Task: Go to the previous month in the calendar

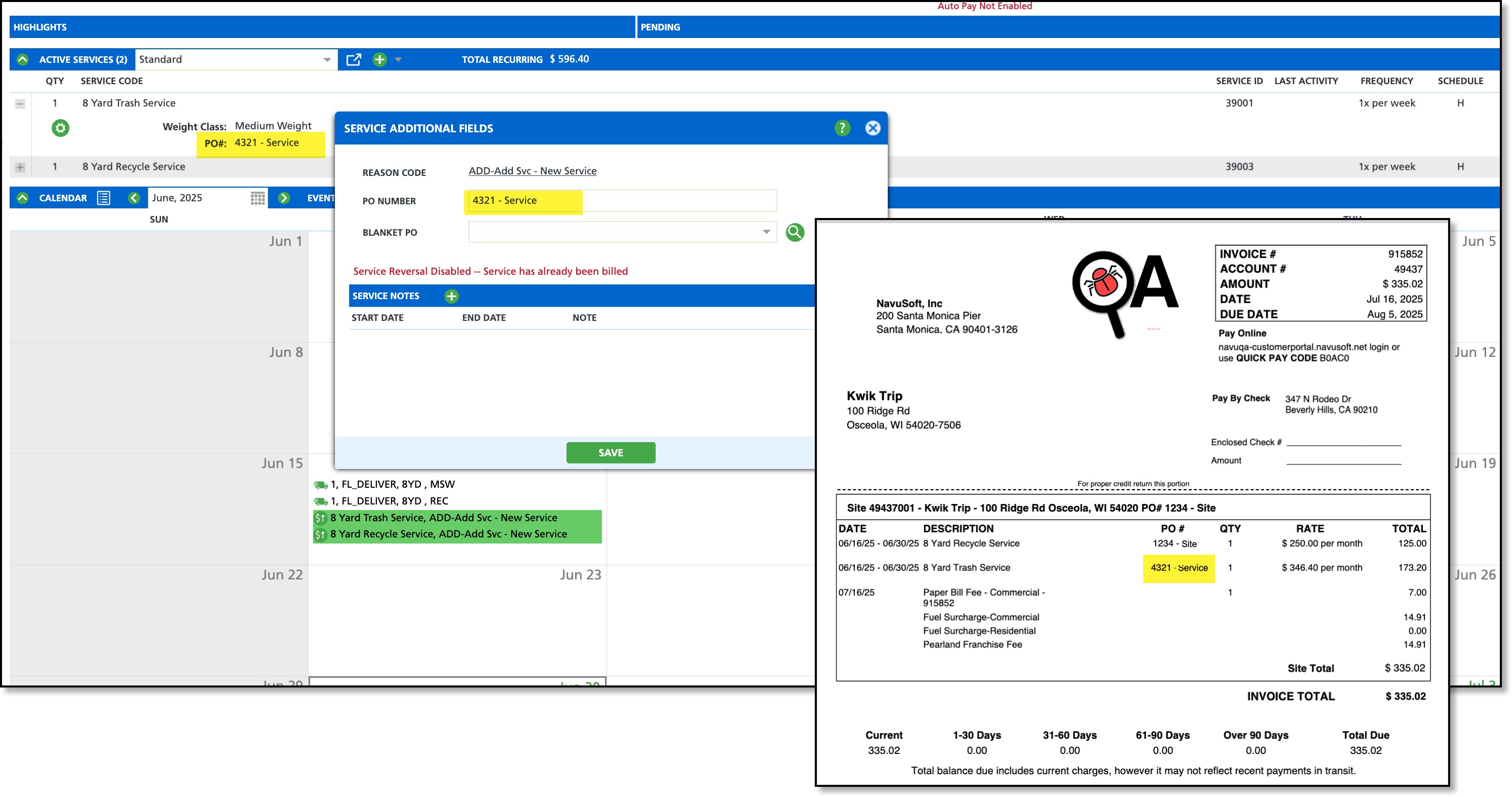Action: tap(134, 198)
